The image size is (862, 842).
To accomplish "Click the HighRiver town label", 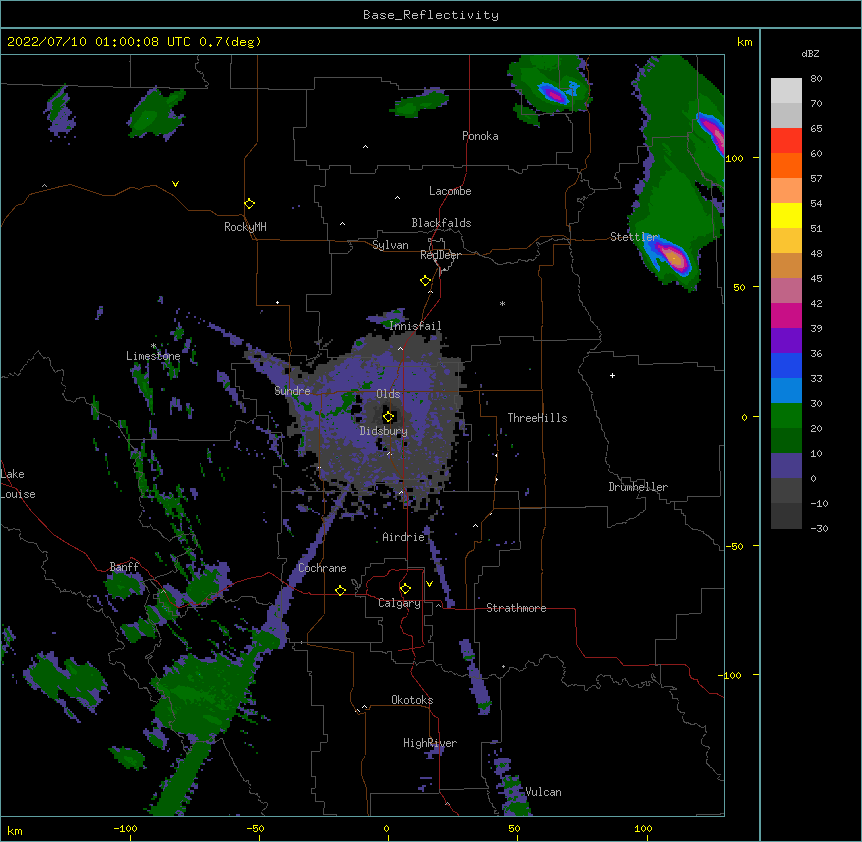I will pos(430,743).
